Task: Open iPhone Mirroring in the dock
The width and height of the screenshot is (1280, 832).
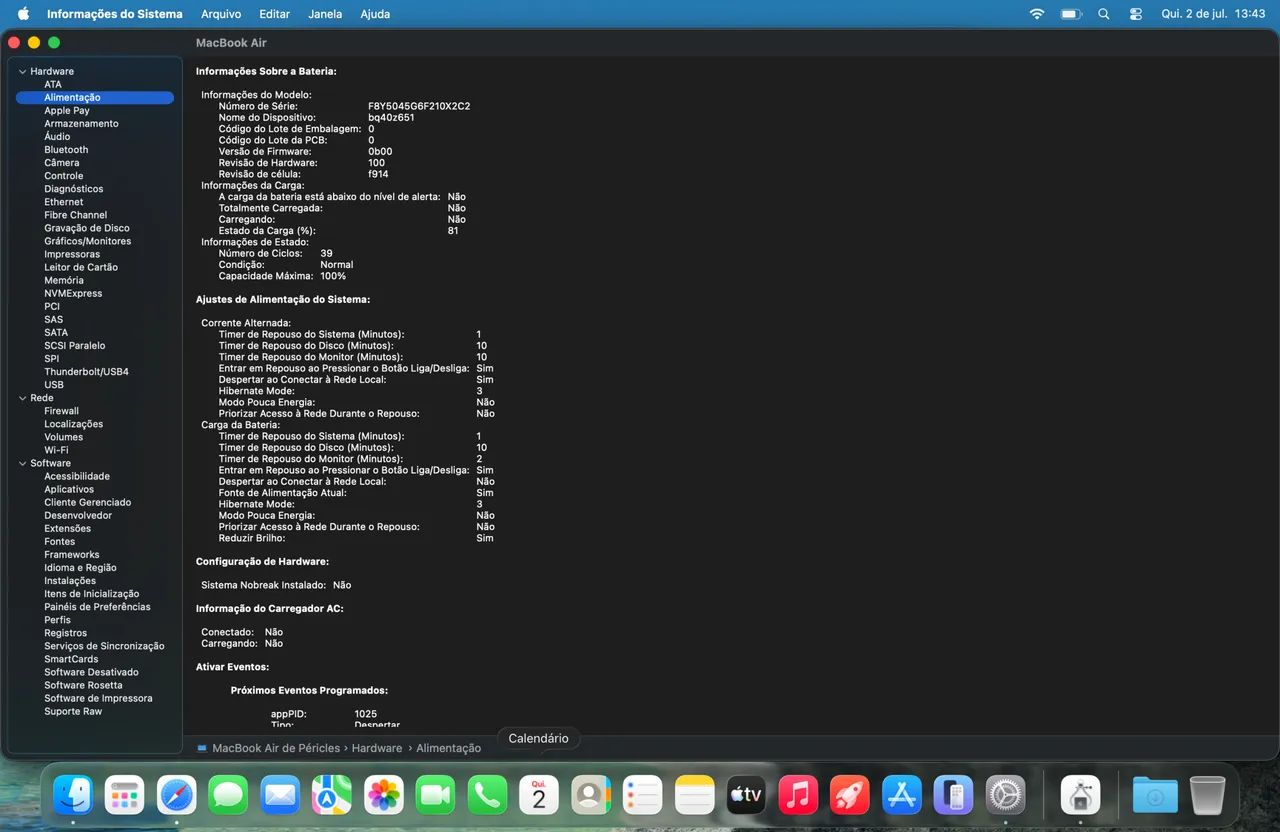Action: [953, 796]
